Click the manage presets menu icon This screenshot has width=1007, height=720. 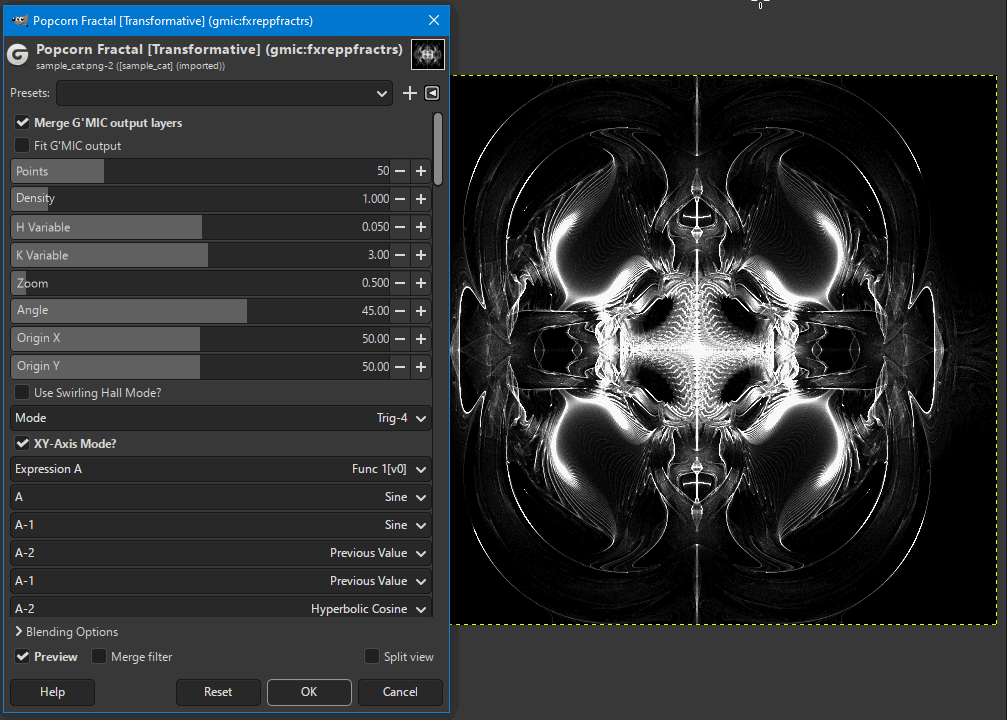tap(432, 93)
